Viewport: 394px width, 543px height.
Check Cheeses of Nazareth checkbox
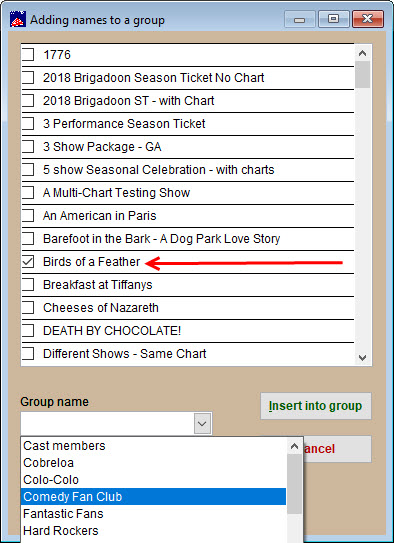(x=28, y=308)
